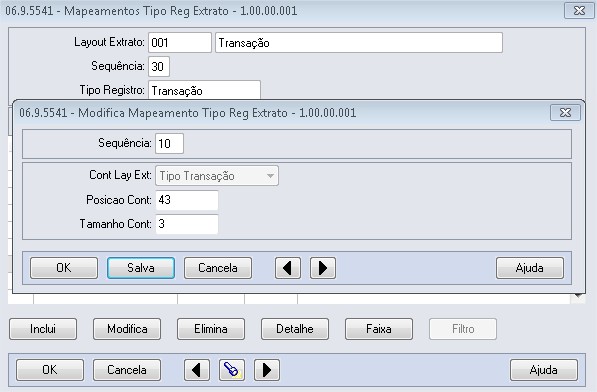Cancel the Modifica Mapeamento dialog
This screenshot has height=392, width=597.
pos(218,268)
